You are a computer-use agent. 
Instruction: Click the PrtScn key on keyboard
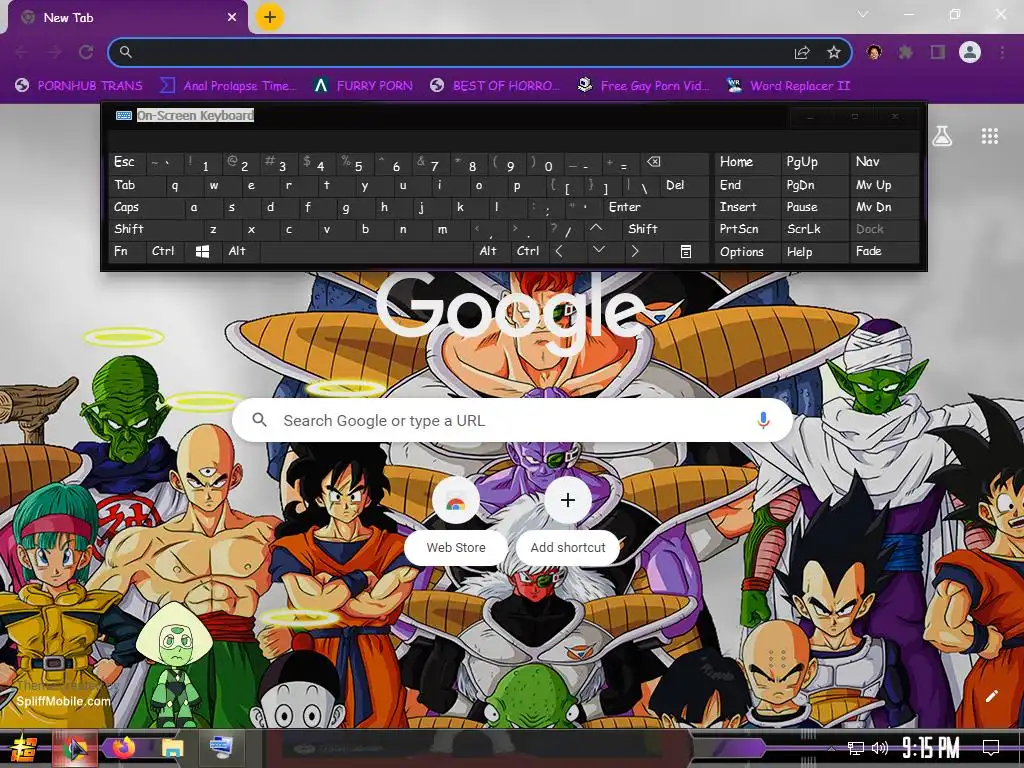[748, 229]
